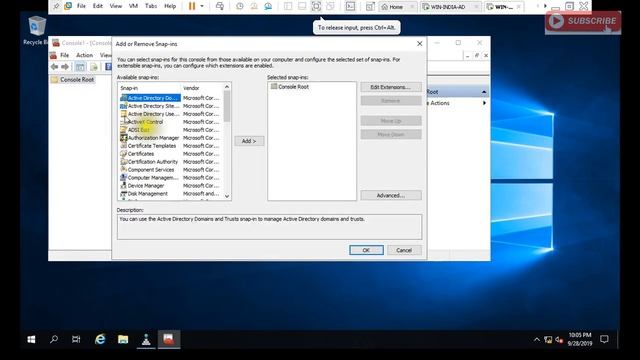Select Computer Management snap-in
This screenshot has height=360, width=640.
pyautogui.click(x=171, y=178)
